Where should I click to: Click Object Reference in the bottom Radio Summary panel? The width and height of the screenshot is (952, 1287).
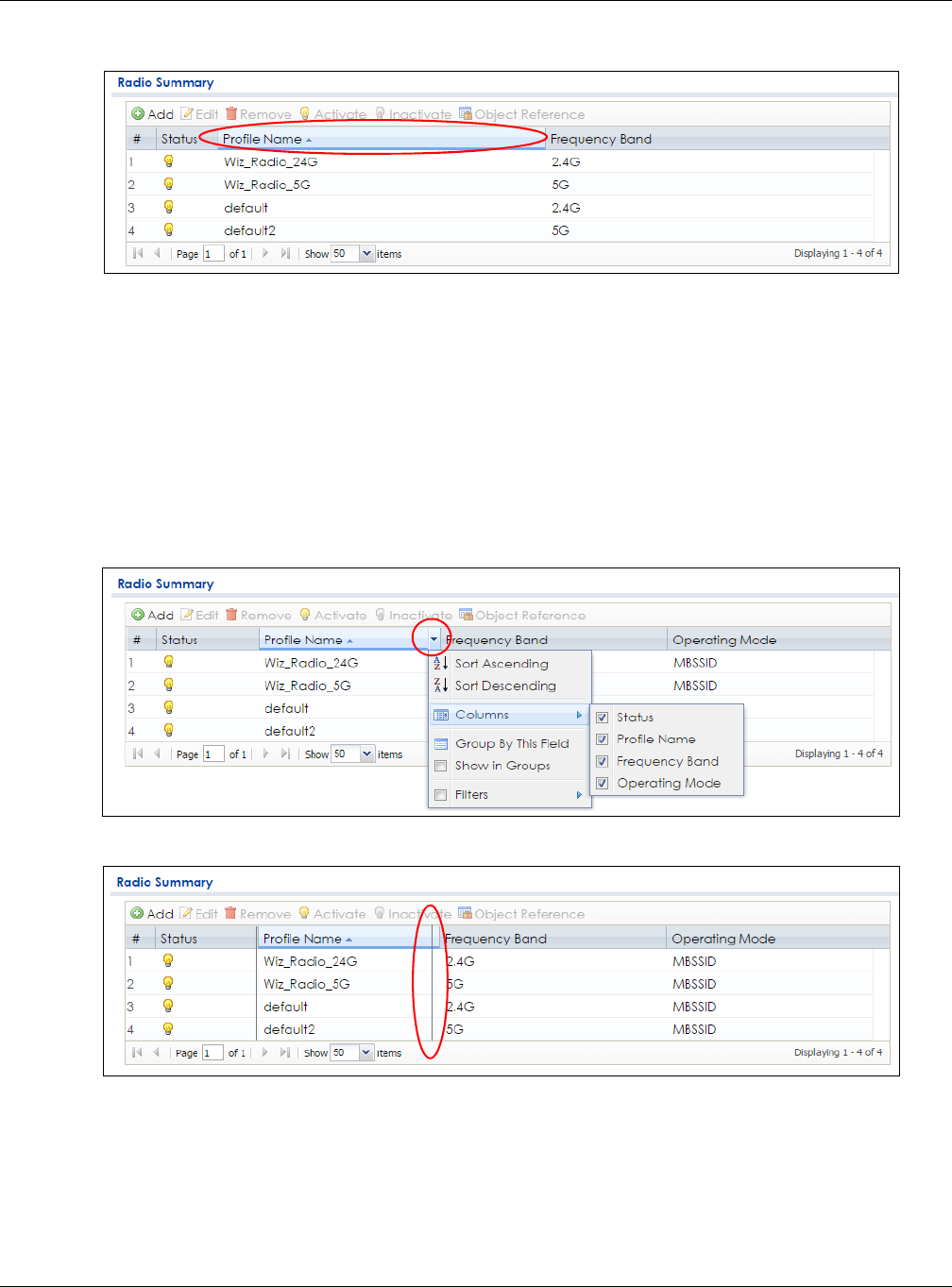click(x=521, y=913)
